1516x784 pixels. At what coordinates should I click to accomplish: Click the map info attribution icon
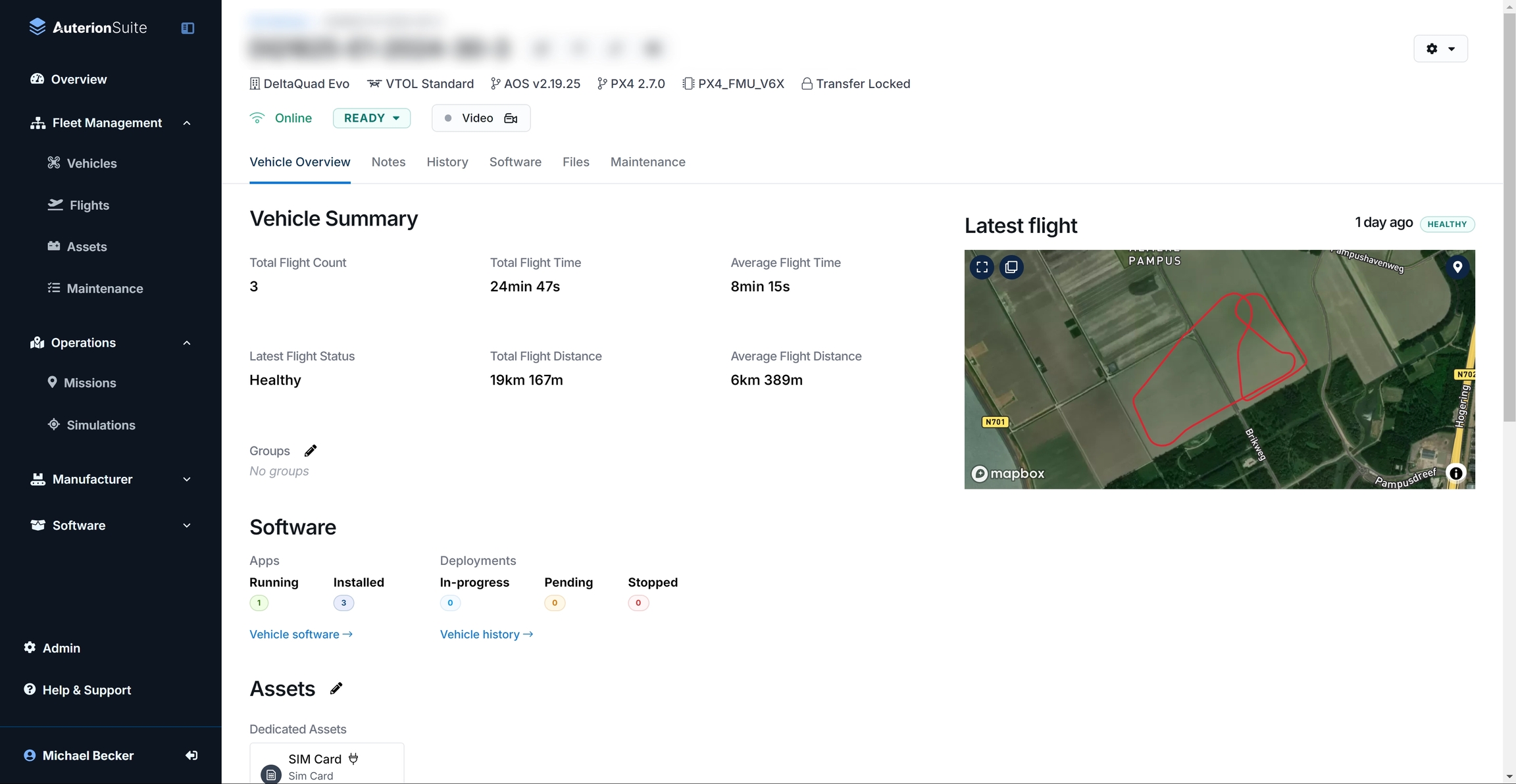(x=1456, y=473)
